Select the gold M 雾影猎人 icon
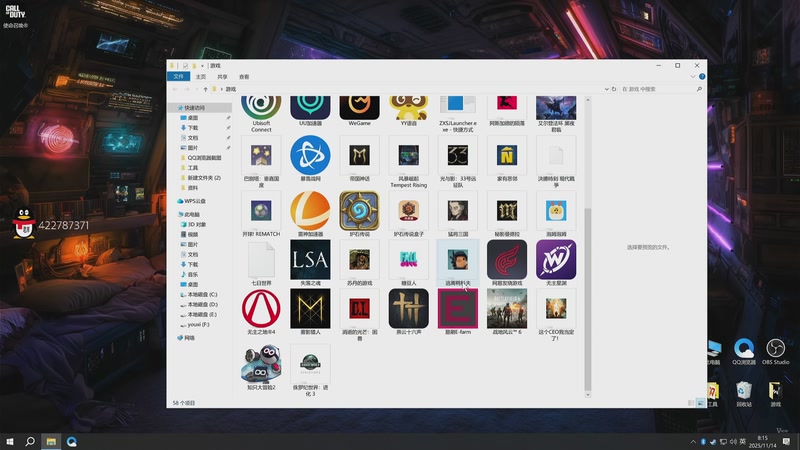This screenshot has width=800, height=450. (x=310, y=309)
